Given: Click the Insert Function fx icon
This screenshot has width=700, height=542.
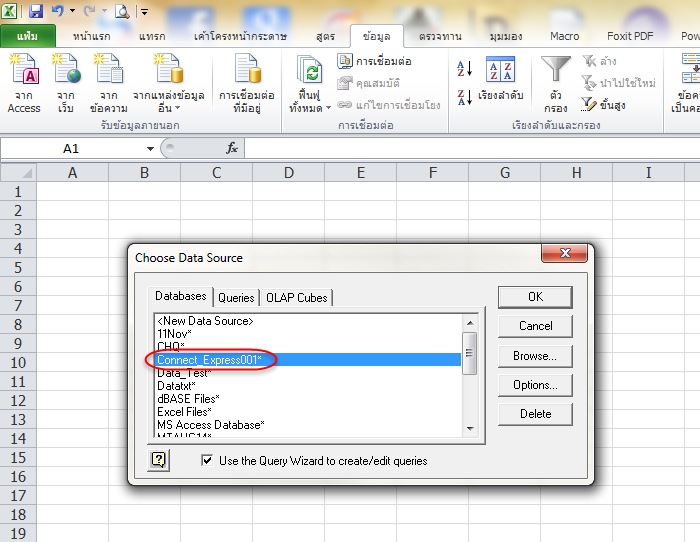Looking at the screenshot, I should (232, 148).
